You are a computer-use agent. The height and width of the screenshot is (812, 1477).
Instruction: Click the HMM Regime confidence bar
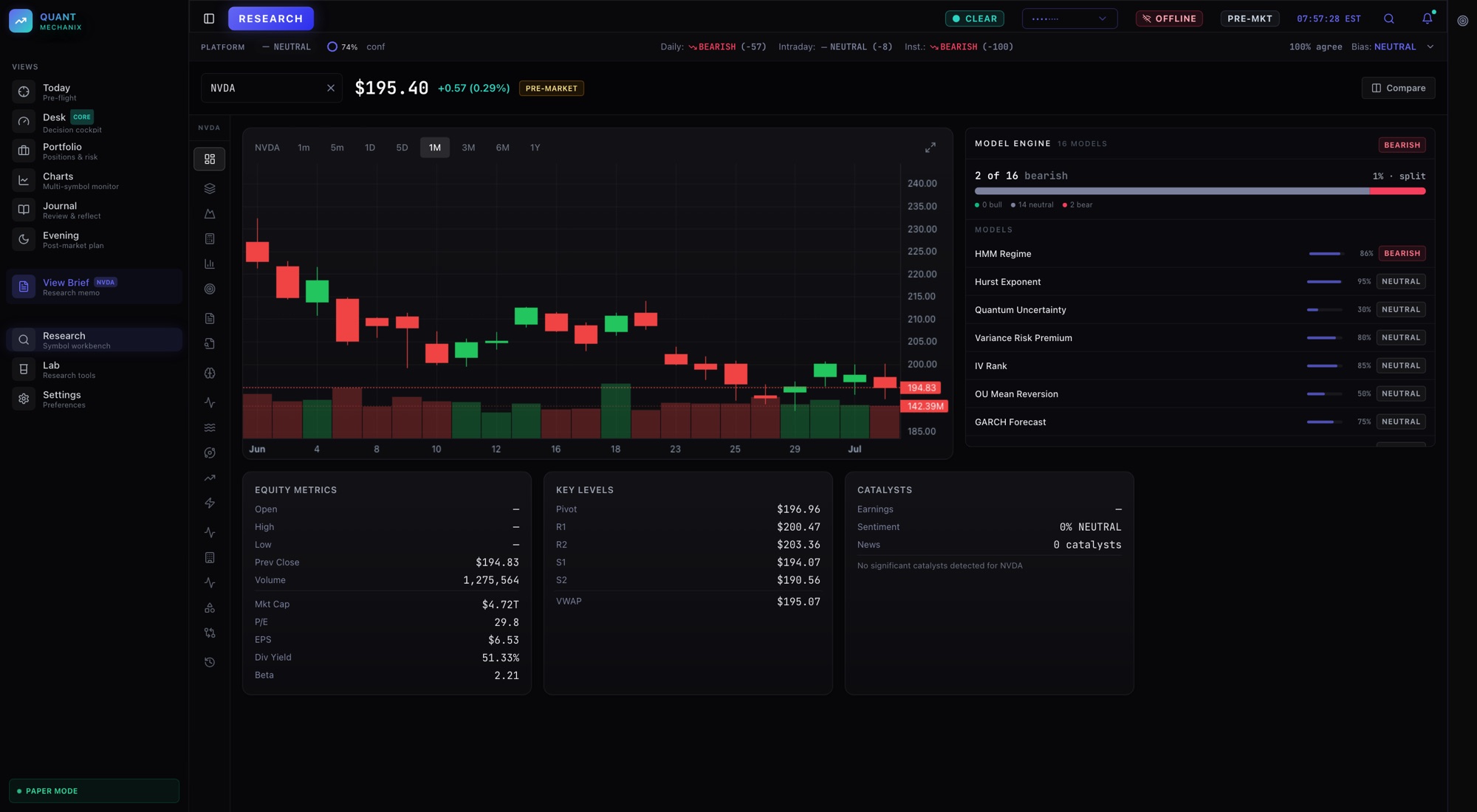coord(1325,254)
